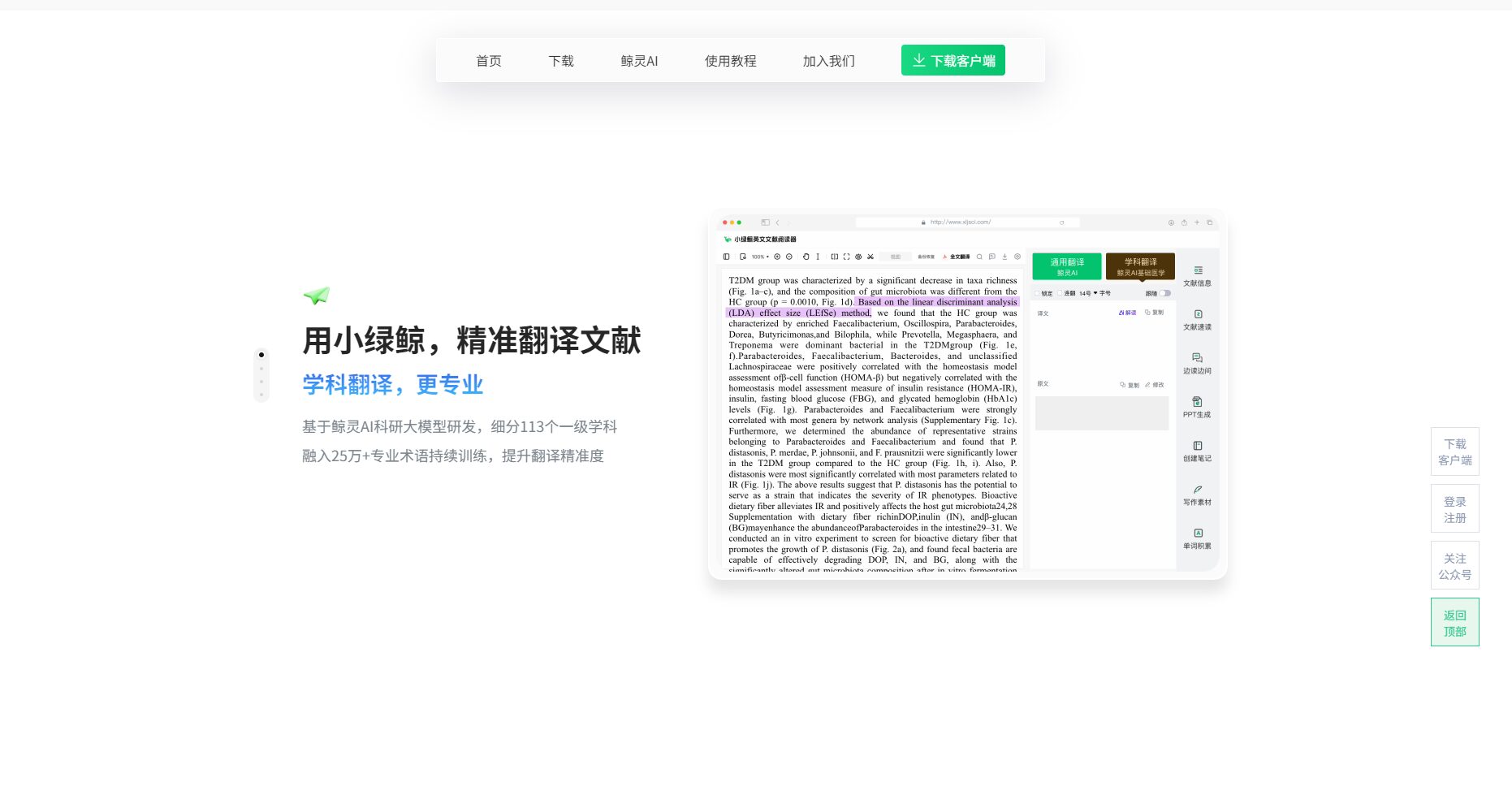Click the zoom-in plus icon in reader toolbar
This screenshot has width=1512, height=812.
point(777,257)
